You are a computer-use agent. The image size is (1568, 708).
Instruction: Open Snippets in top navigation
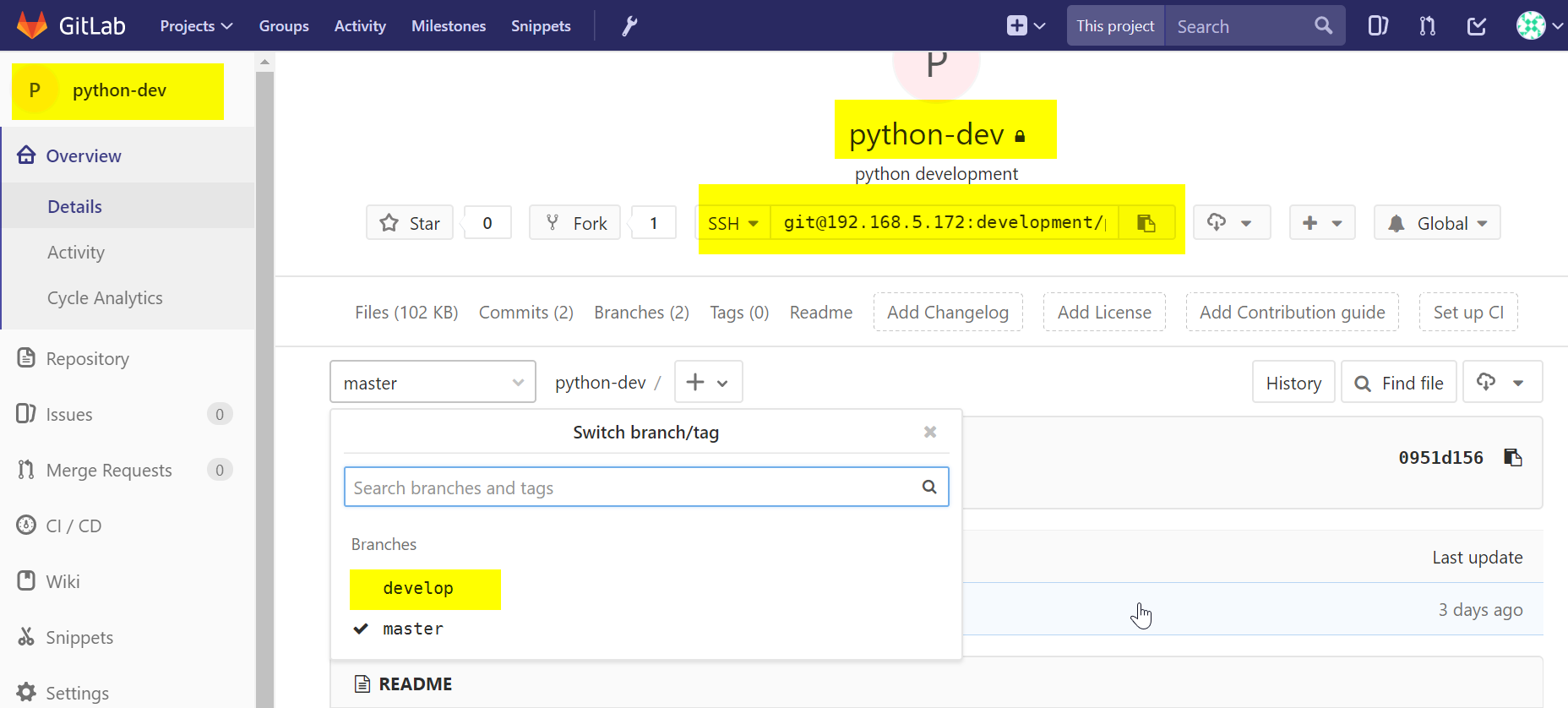pyautogui.click(x=541, y=26)
